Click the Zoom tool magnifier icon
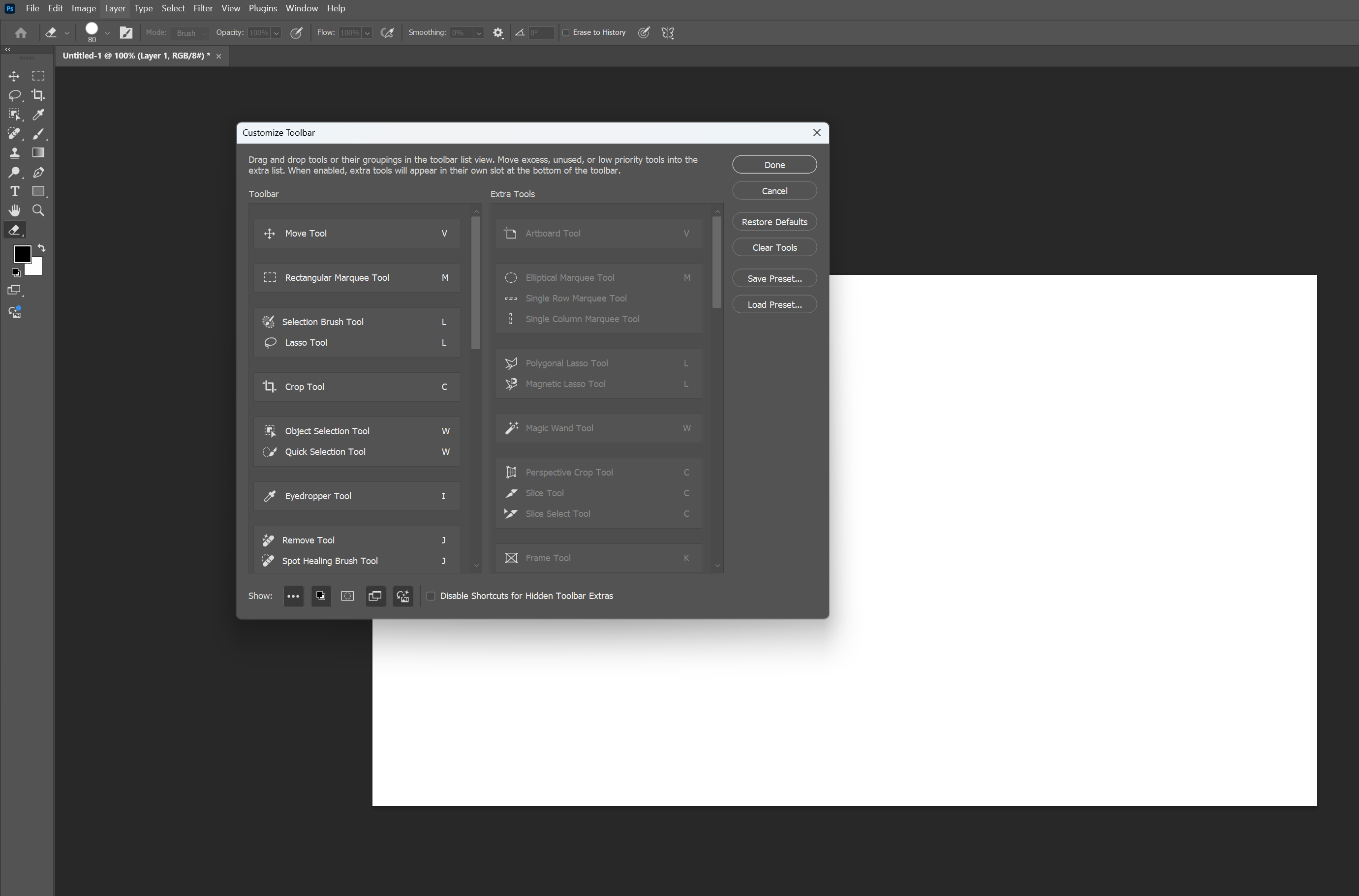Image resolution: width=1359 pixels, height=896 pixels. pyautogui.click(x=38, y=211)
